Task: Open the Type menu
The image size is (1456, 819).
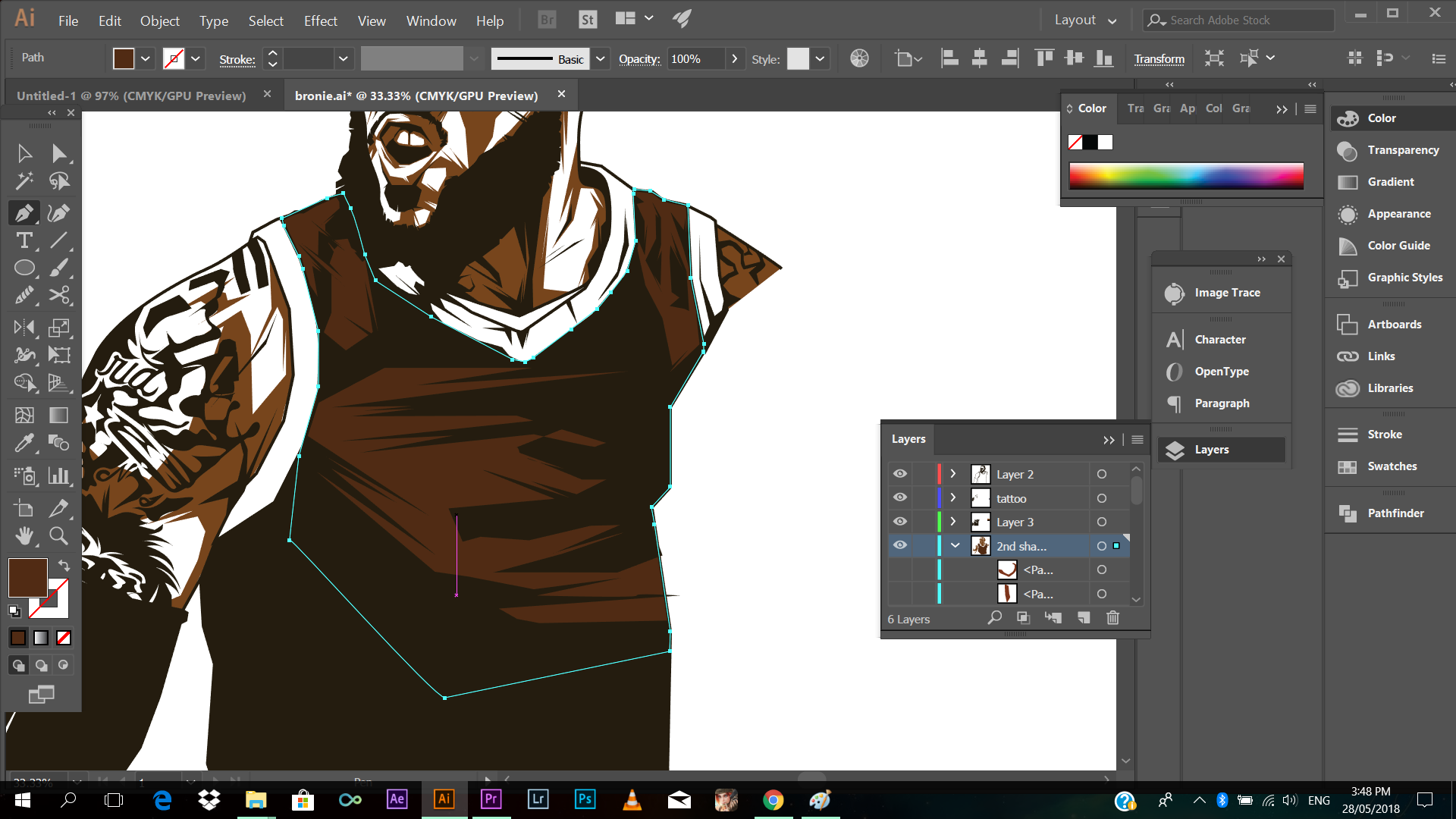Action: tap(214, 20)
